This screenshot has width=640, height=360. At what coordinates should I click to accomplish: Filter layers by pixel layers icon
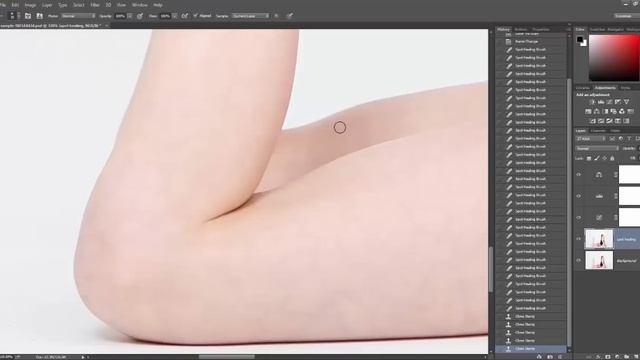point(612,139)
